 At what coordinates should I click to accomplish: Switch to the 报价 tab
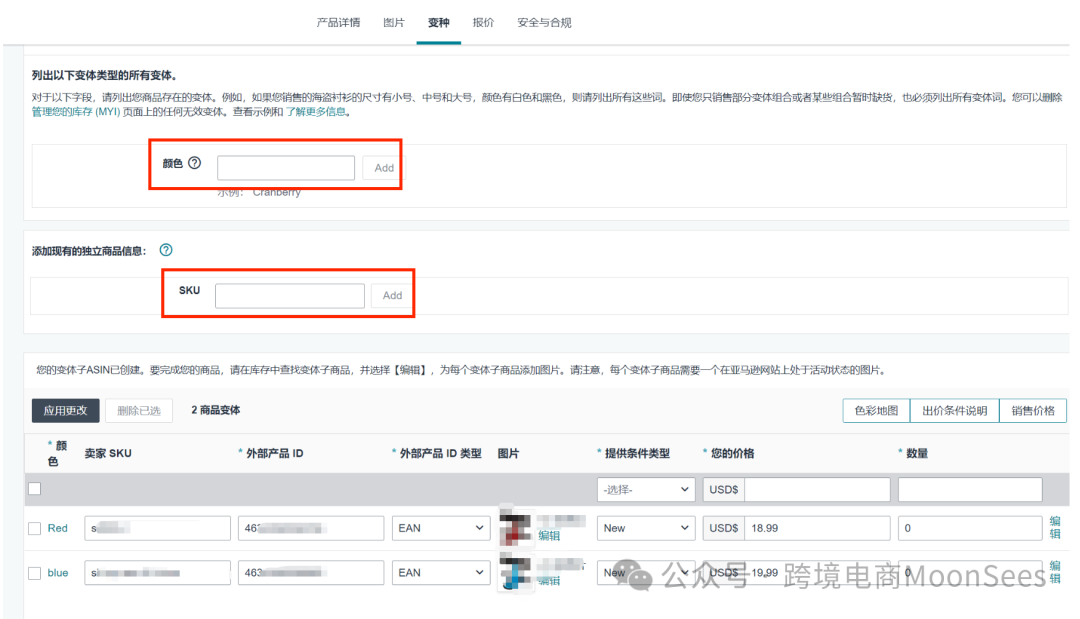(x=483, y=22)
